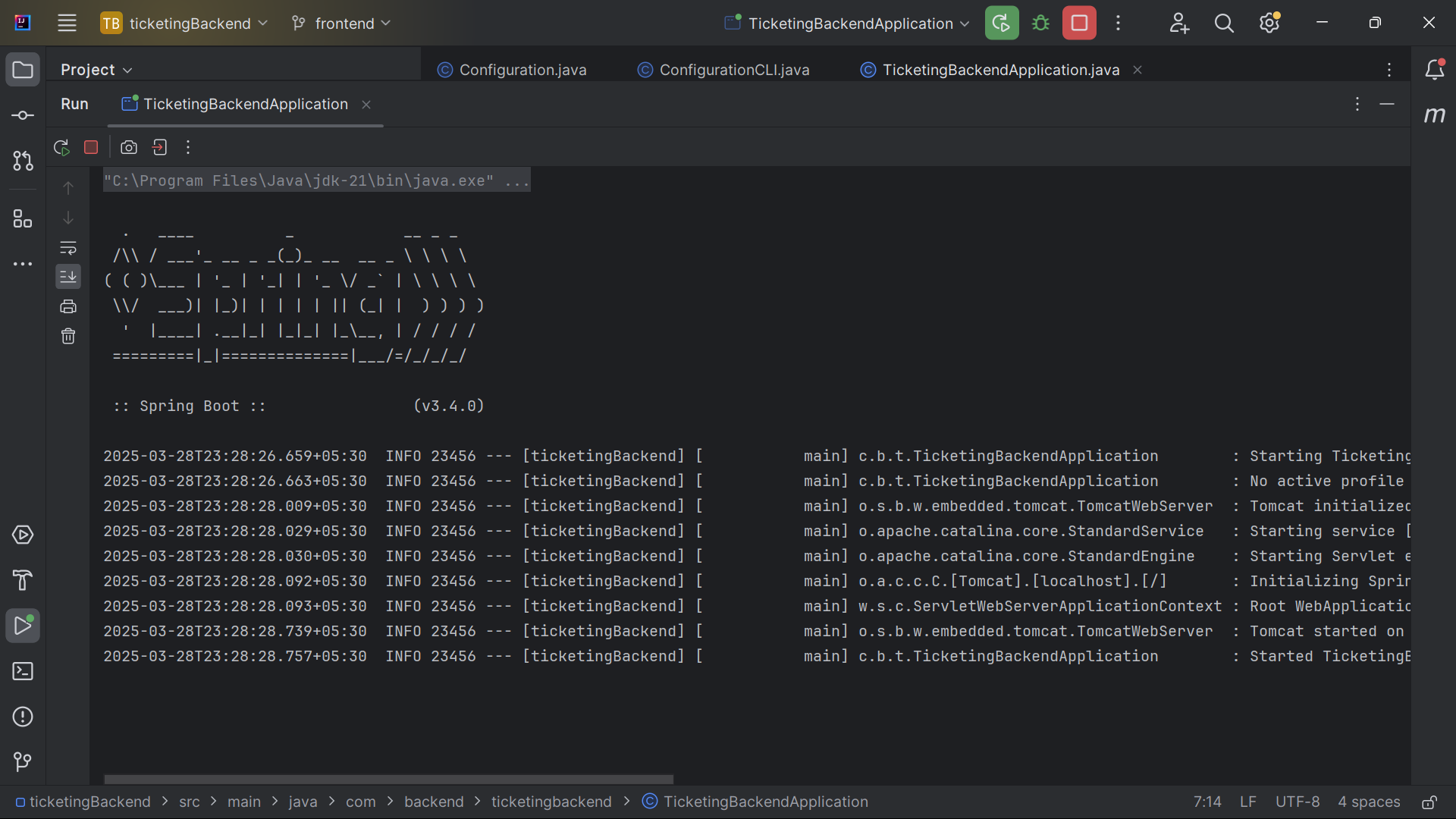Open the Notifications bell
Image resolution: width=1456 pixels, height=819 pixels.
click(x=1434, y=70)
